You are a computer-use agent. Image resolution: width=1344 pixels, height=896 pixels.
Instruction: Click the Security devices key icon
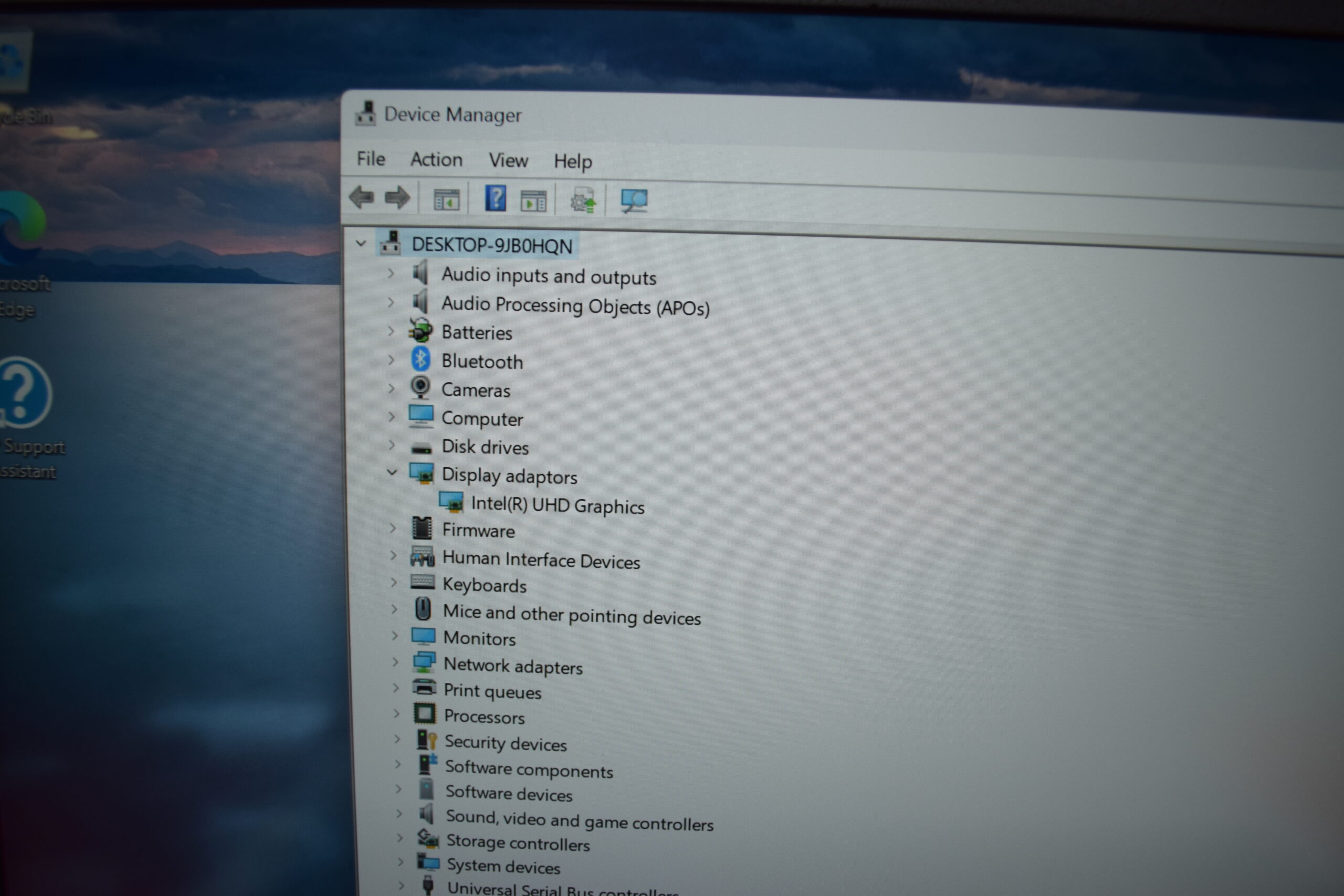click(426, 740)
